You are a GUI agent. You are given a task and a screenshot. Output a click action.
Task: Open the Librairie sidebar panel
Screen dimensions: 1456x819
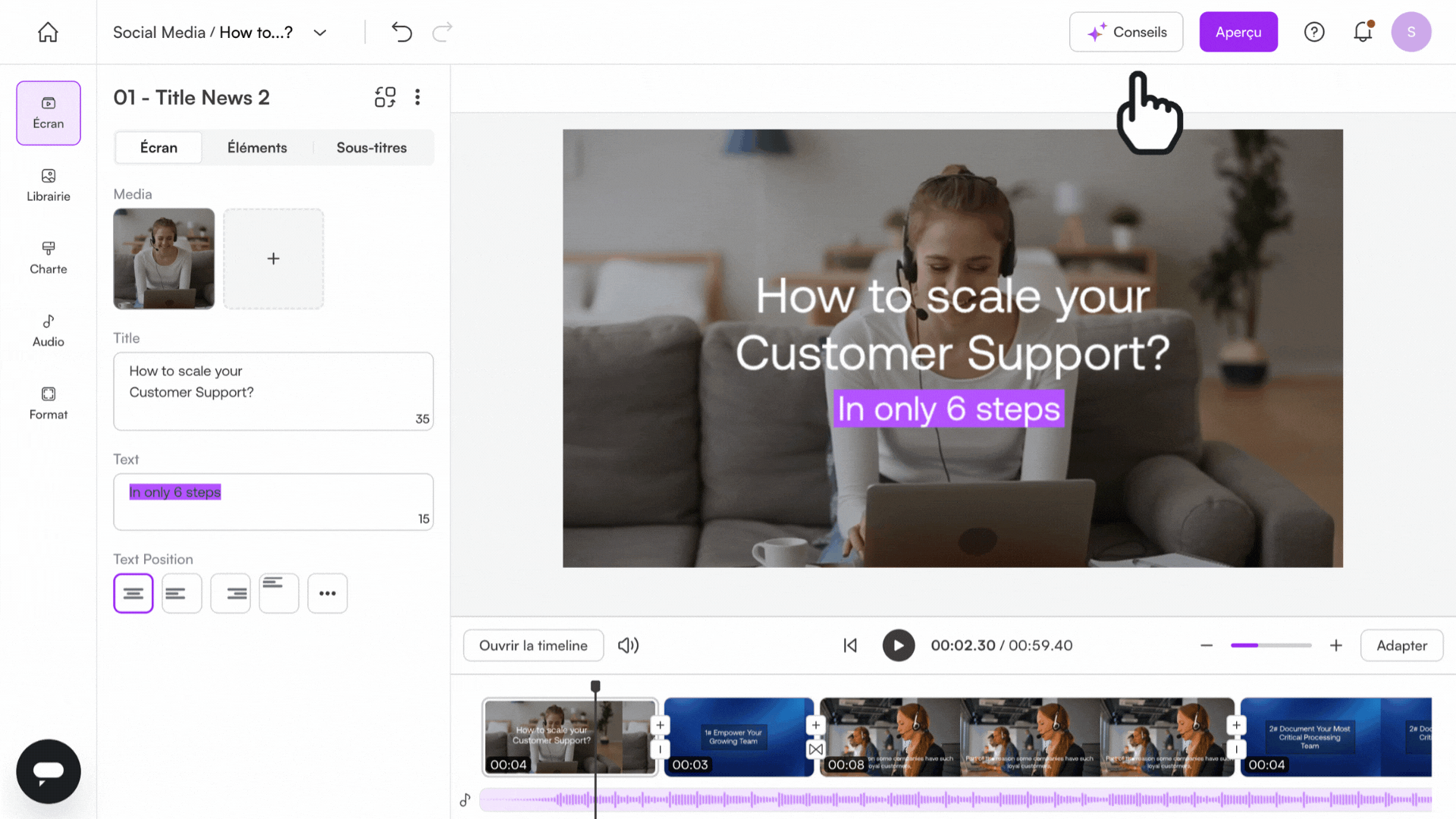pyautogui.click(x=49, y=185)
